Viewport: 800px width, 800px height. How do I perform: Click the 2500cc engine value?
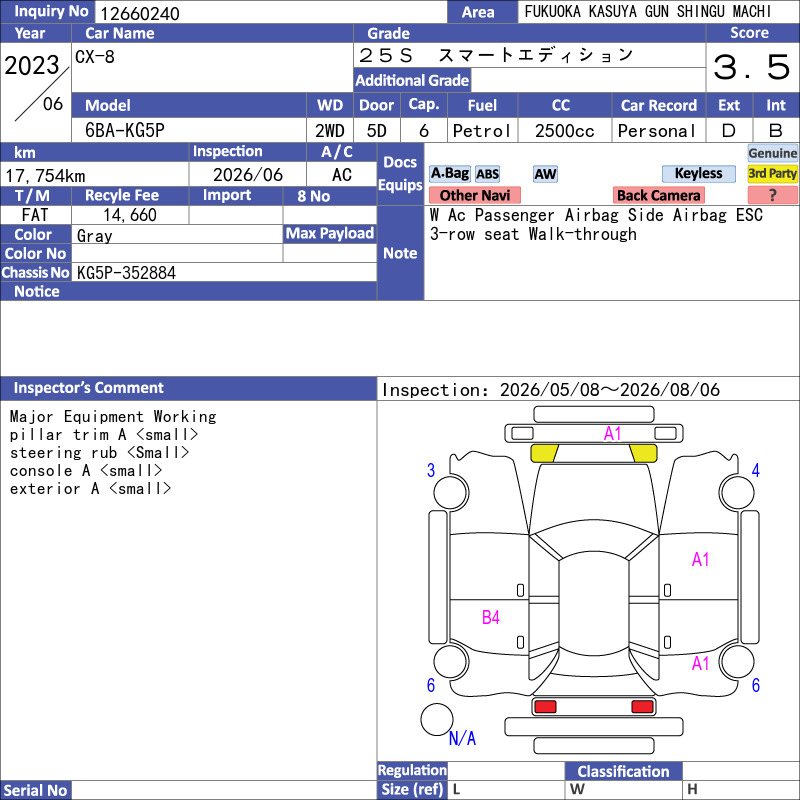point(564,131)
